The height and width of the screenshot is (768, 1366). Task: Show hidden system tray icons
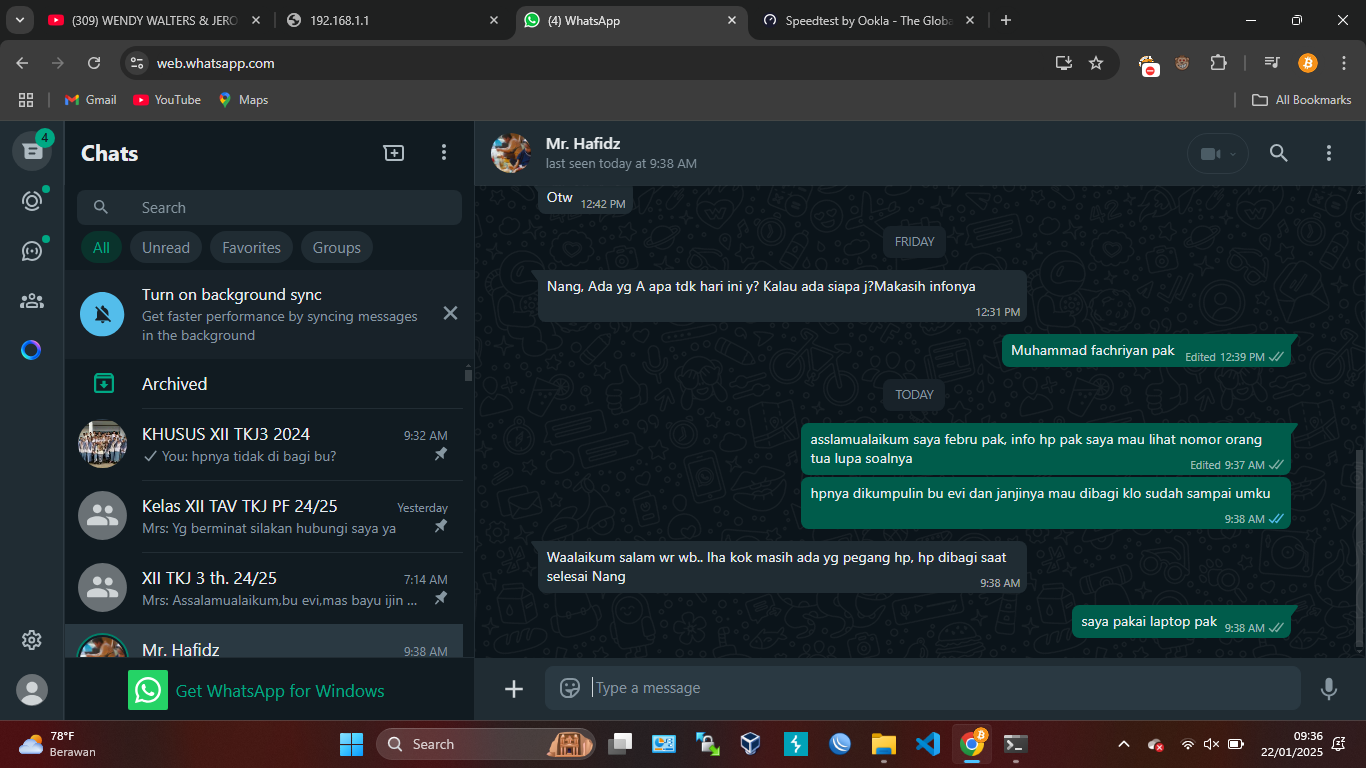pyautogui.click(x=1124, y=744)
